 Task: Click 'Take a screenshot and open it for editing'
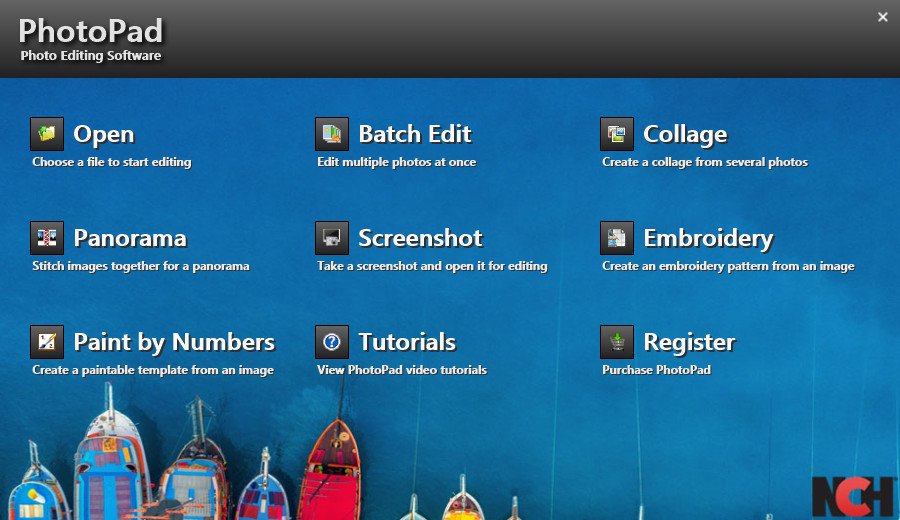[432, 266]
